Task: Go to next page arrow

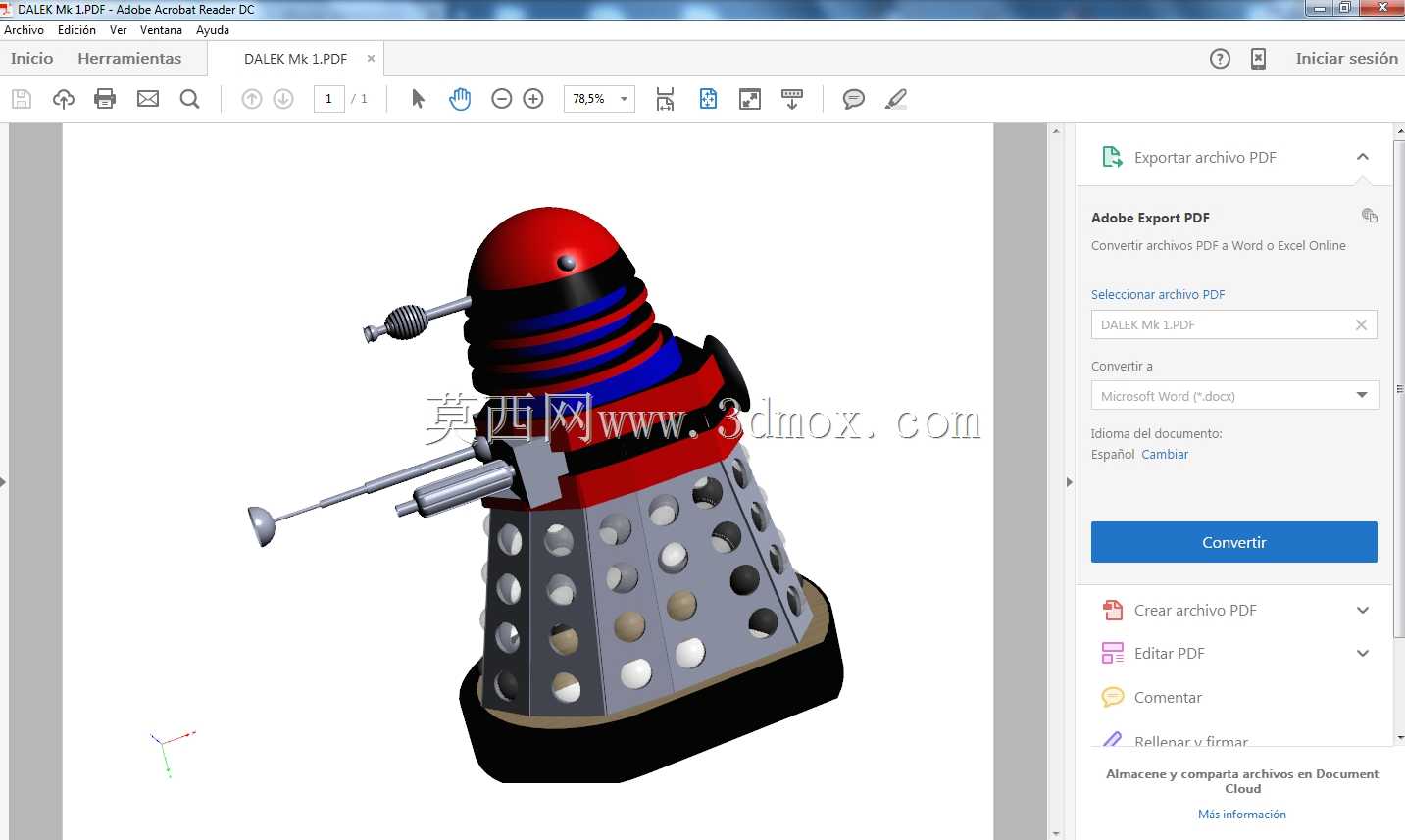Action: pos(283,99)
